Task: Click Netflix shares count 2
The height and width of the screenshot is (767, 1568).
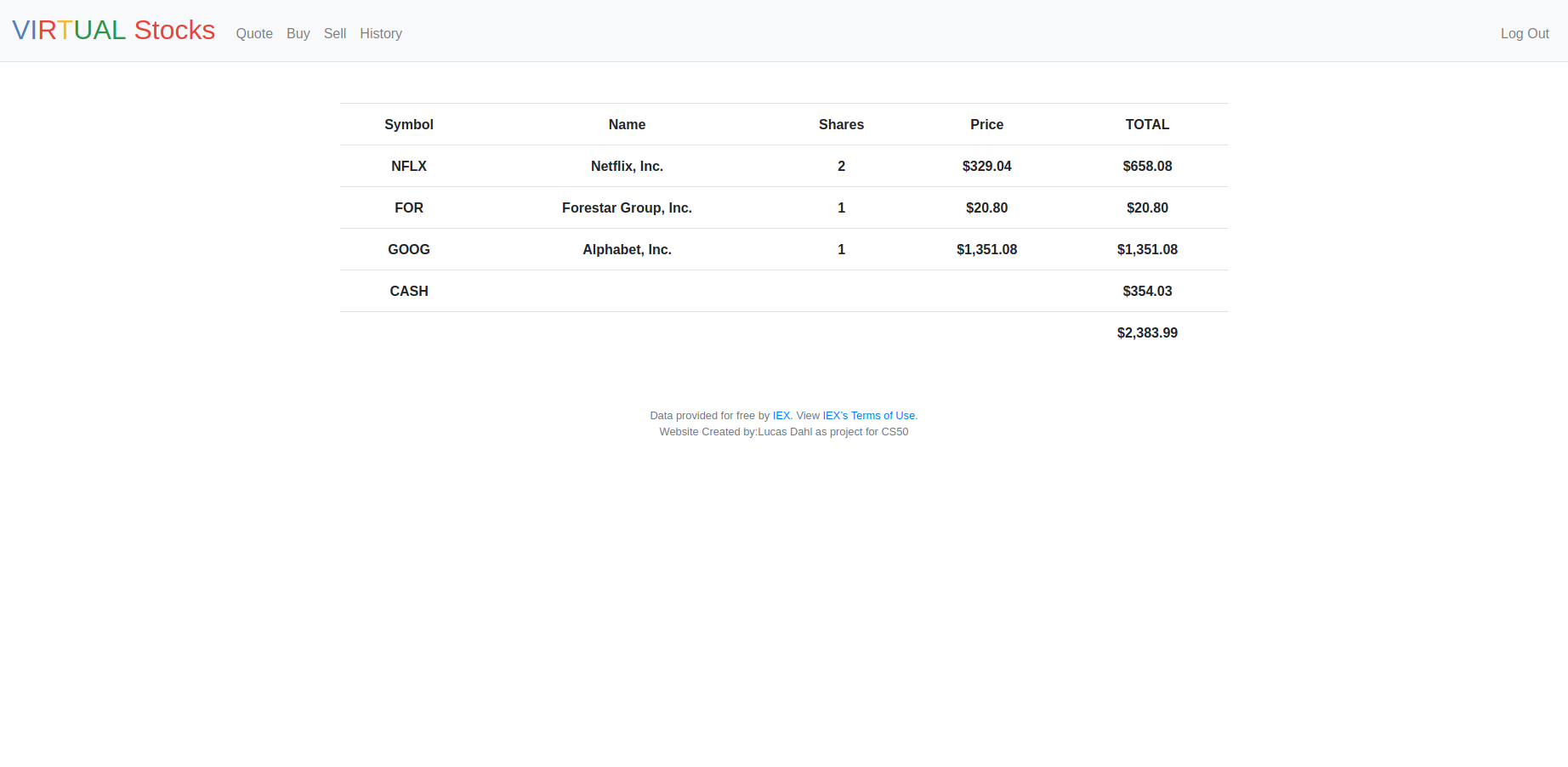Action: [x=841, y=166]
